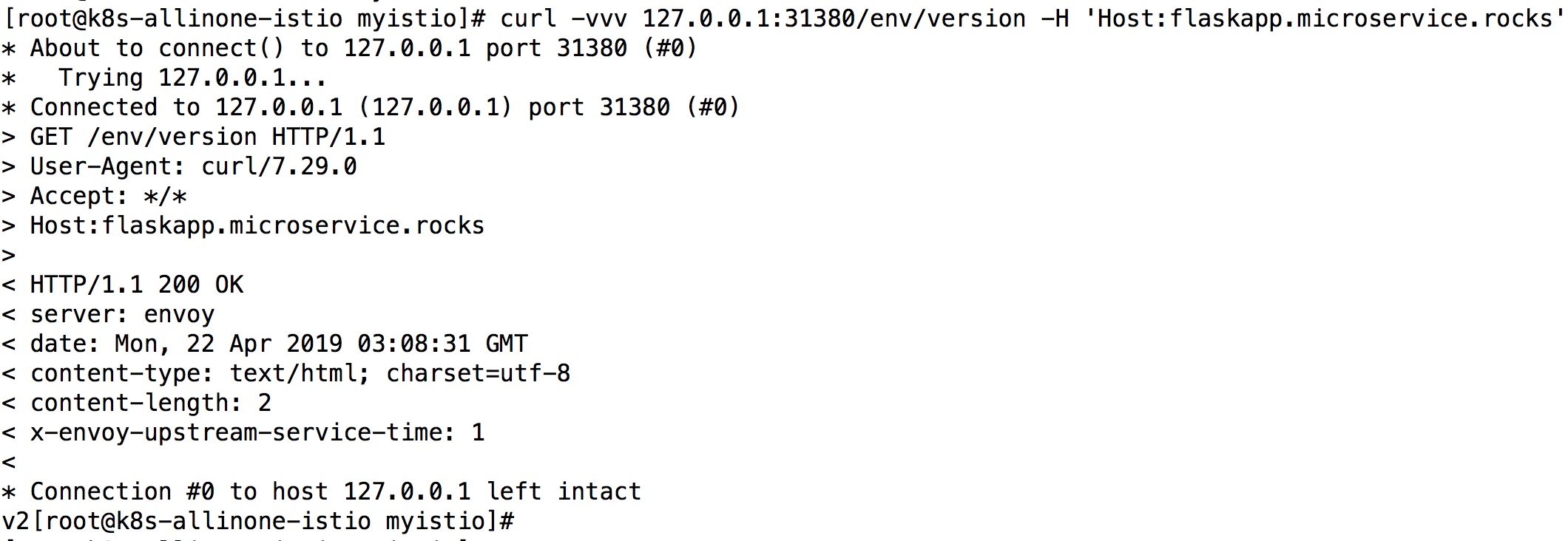This screenshot has height=541, width=1568.
Task: Click the 'server: envoy' response header
Action: click(109, 314)
